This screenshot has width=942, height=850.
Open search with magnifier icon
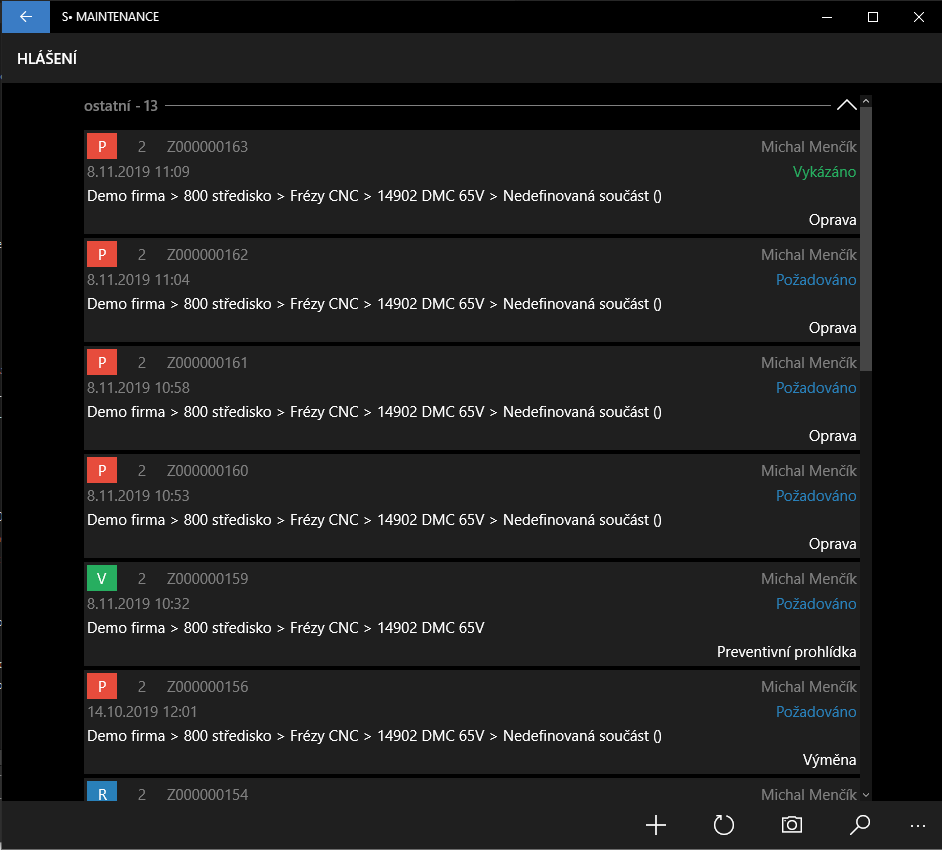tap(859, 825)
